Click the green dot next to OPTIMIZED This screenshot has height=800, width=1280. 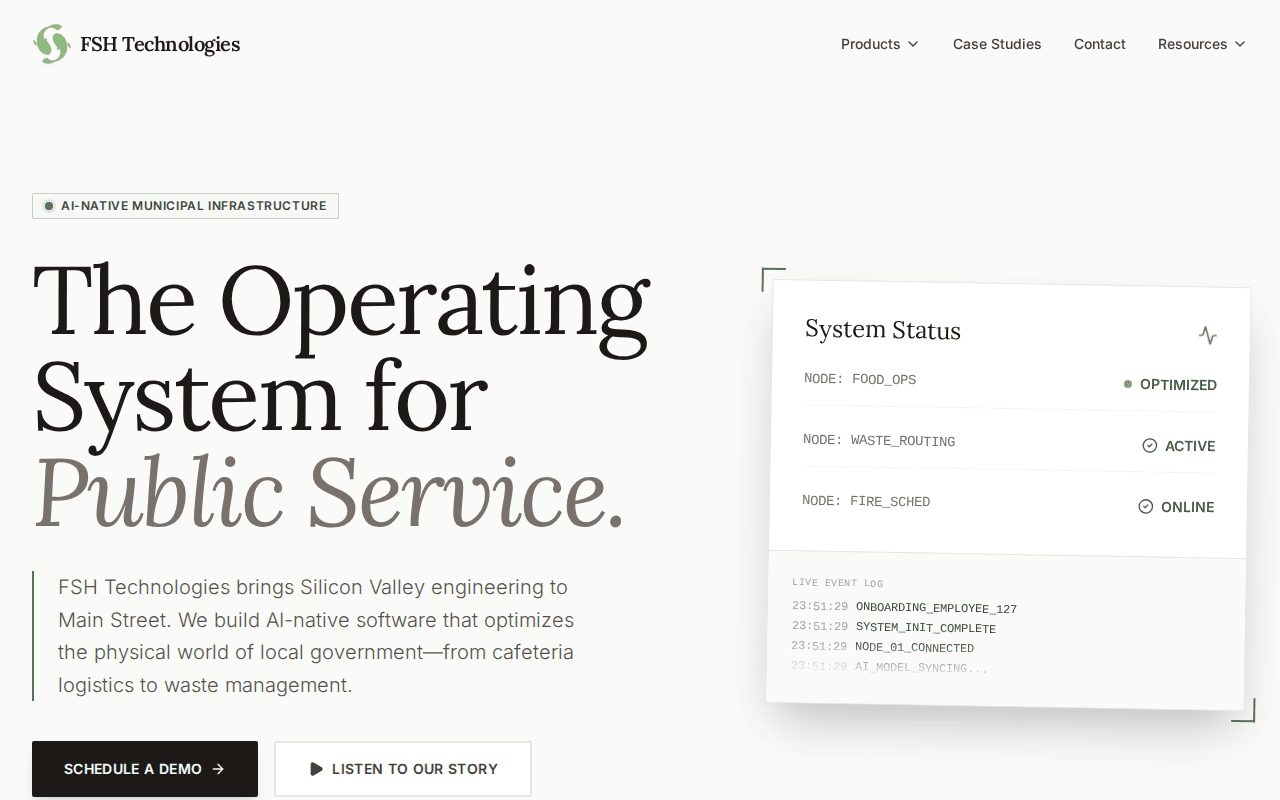pyautogui.click(x=1128, y=384)
